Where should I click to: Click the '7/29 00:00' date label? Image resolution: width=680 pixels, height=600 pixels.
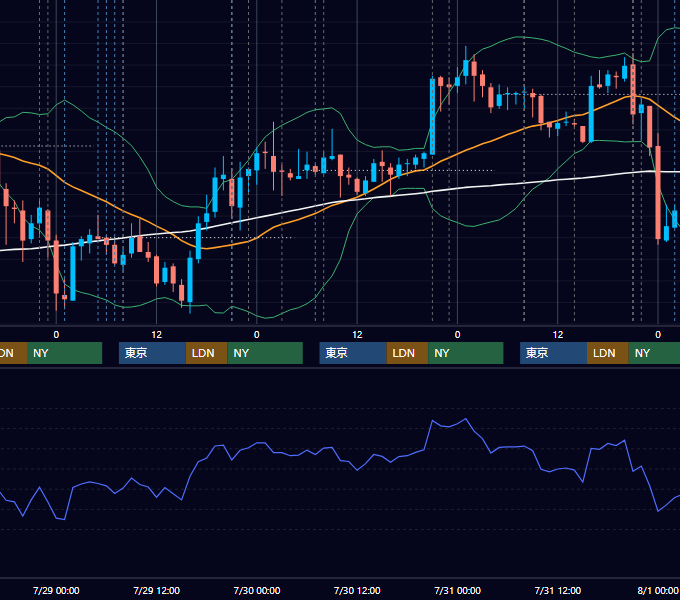[x=56, y=590]
